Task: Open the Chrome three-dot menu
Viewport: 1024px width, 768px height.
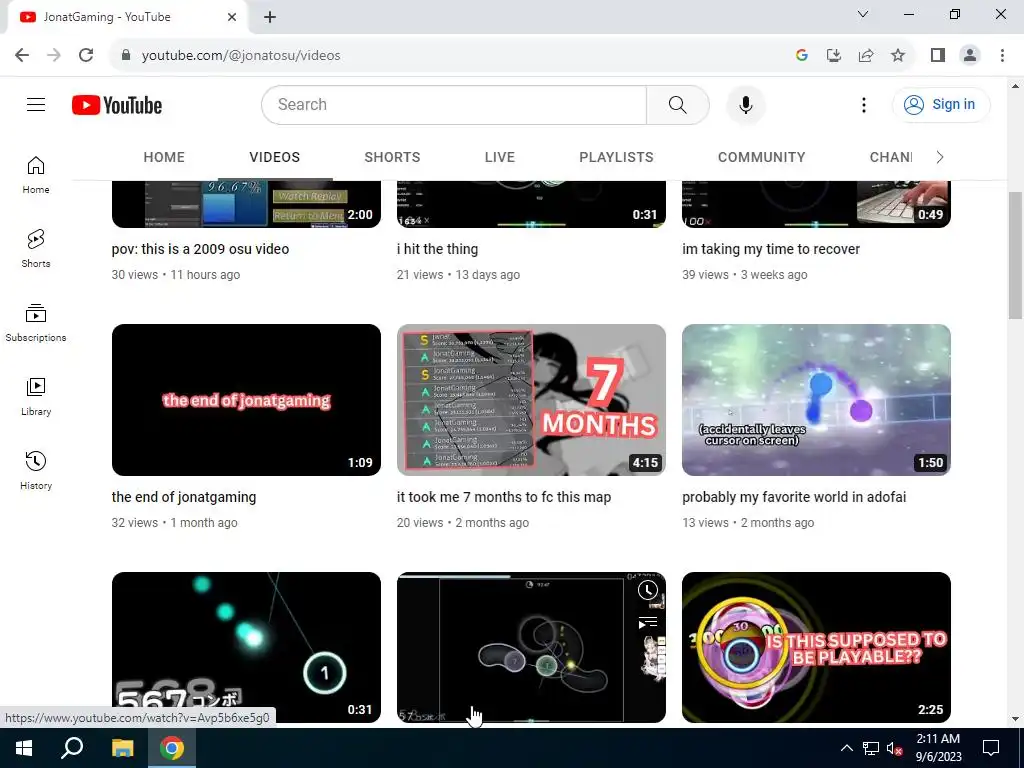Action: click(1002, 55)
